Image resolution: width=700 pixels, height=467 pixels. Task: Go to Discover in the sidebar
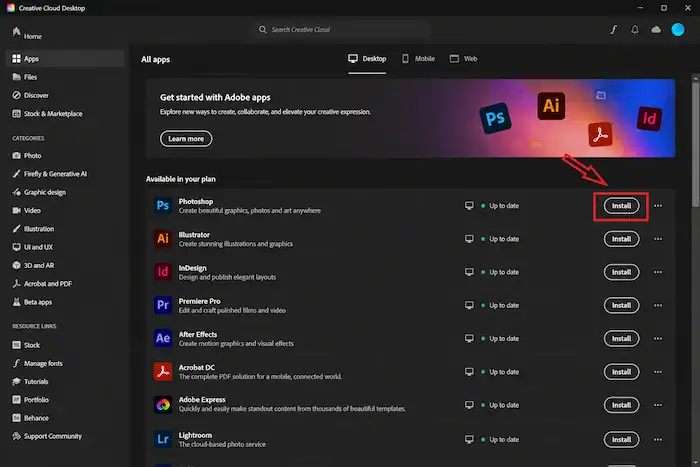(x=30, y=95)
